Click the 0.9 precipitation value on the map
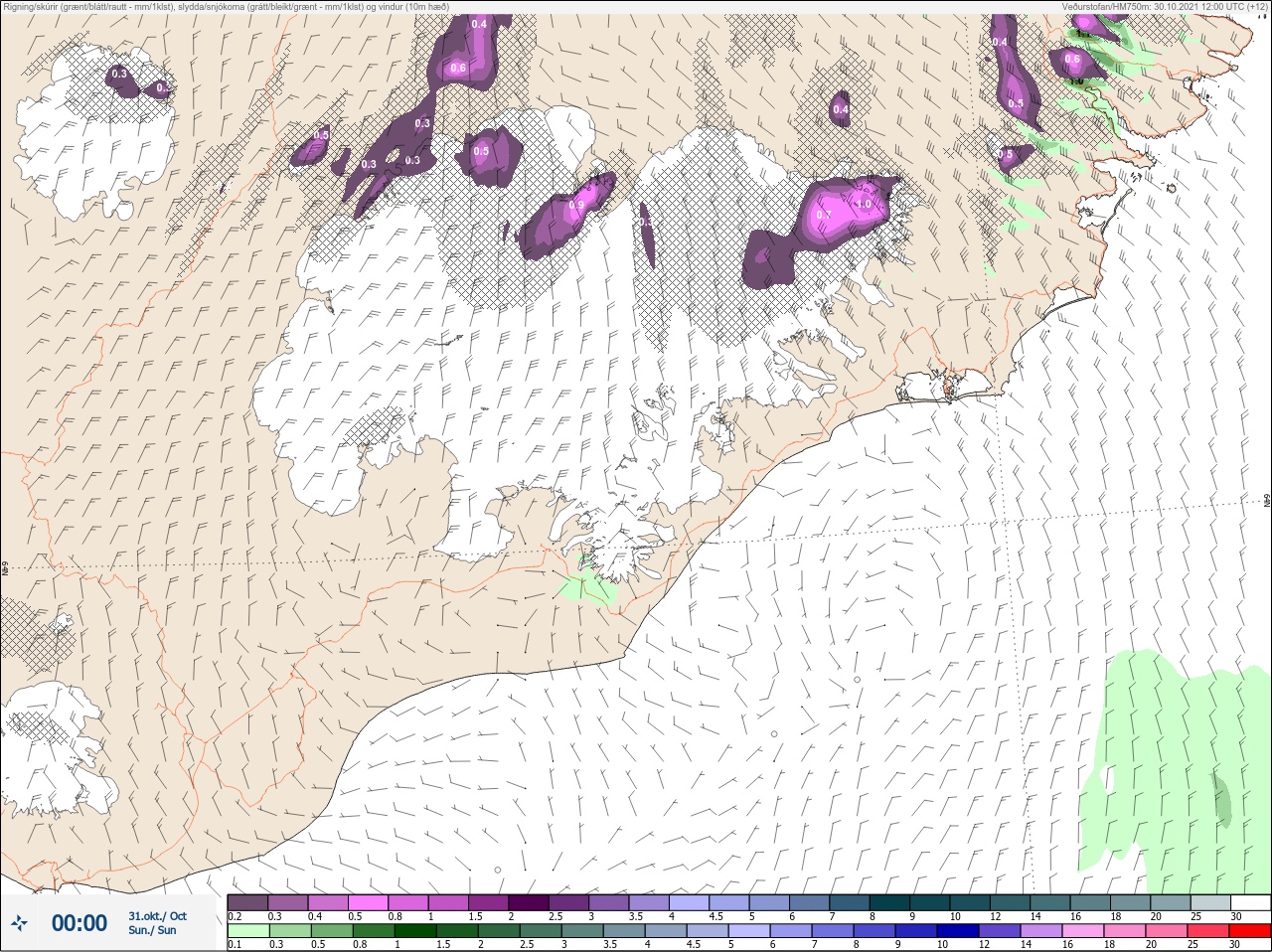 click(576, 206)
